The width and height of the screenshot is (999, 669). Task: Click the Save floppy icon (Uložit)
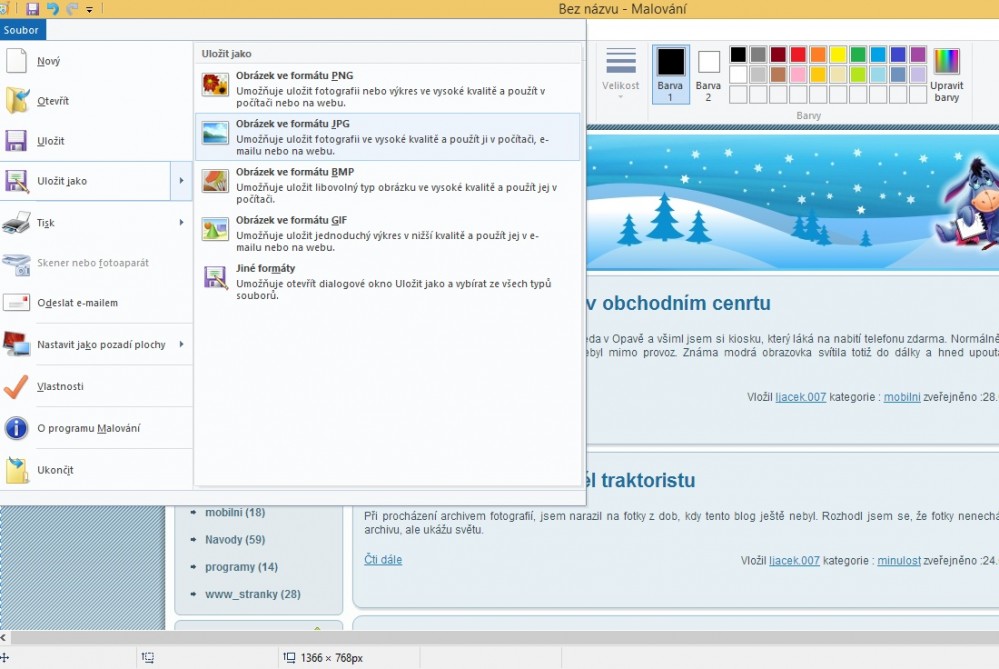click(17, 141)
